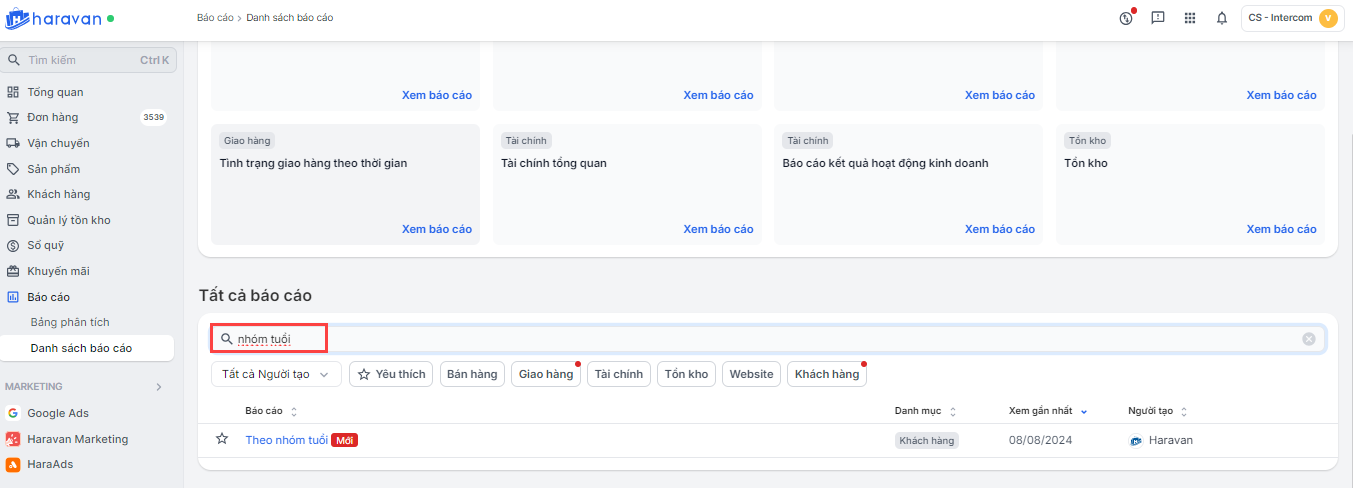
Task: Open the apps grid icon
Action: [1189, 18]
